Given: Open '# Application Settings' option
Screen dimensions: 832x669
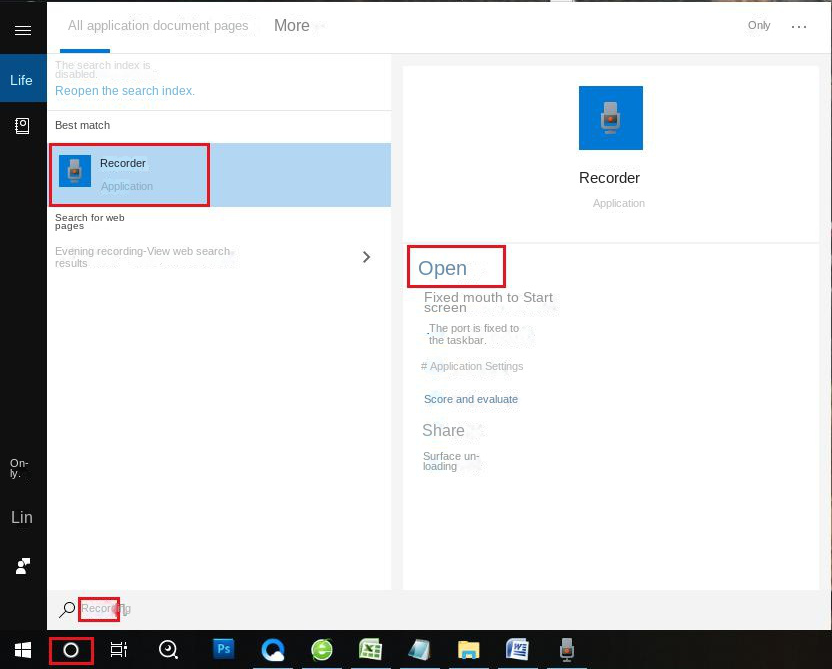Looking at the screenshot, I should click(x=472, y=366).
